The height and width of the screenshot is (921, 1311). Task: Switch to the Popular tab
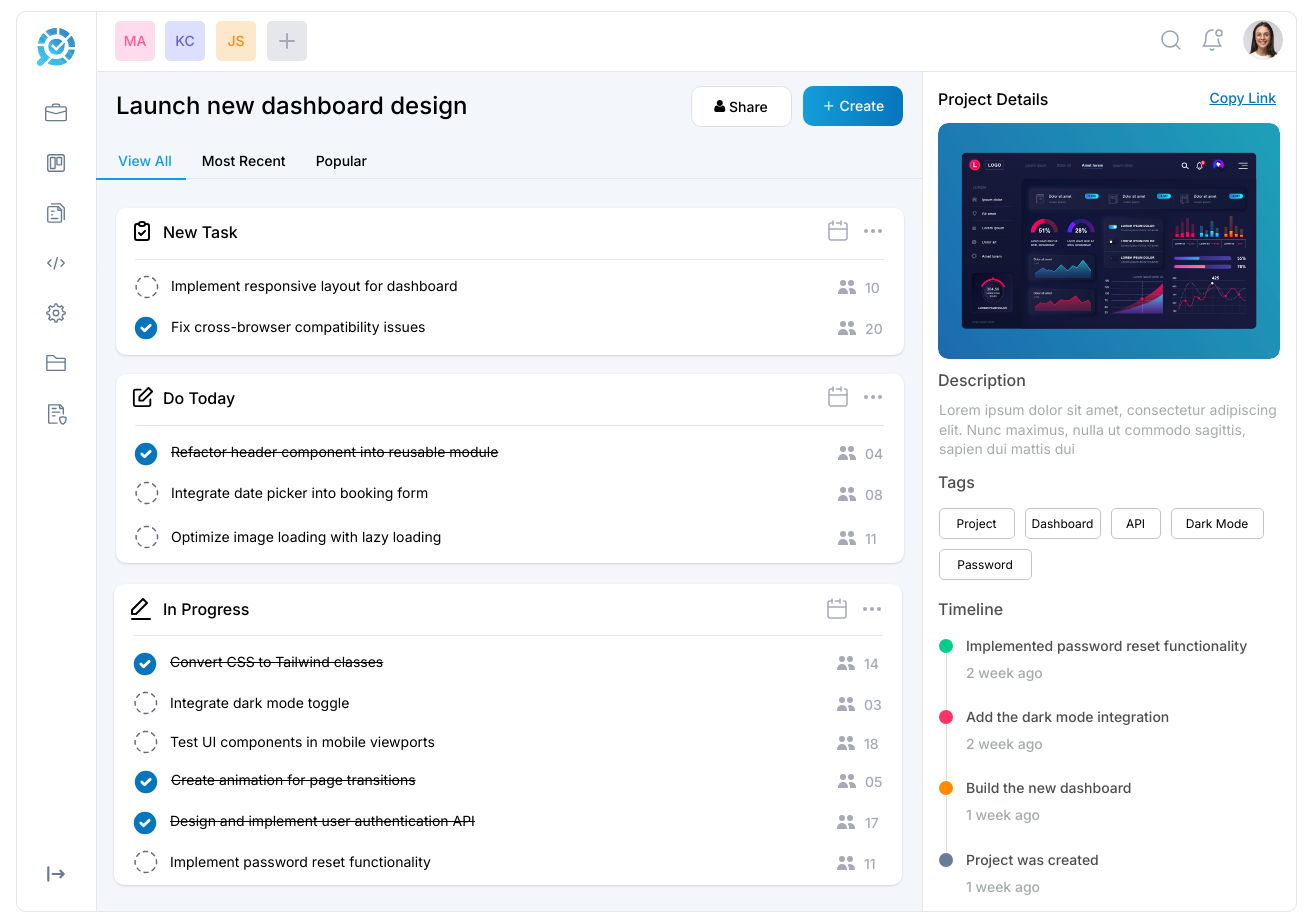coord(341,161)
